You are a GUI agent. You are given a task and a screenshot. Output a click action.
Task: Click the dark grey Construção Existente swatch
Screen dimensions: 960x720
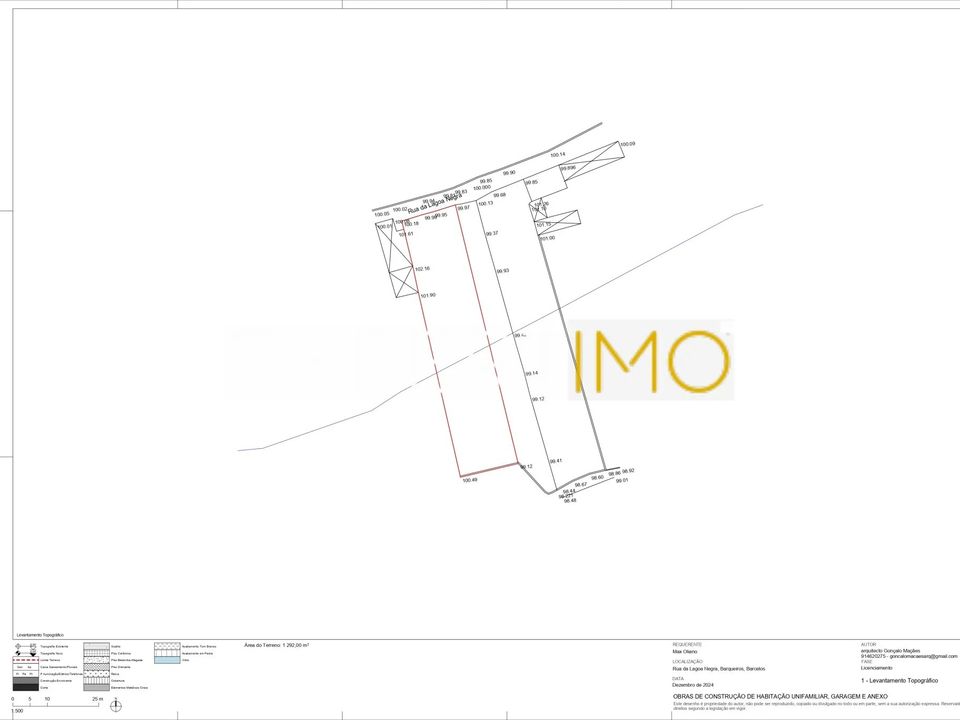click(26, 680)
